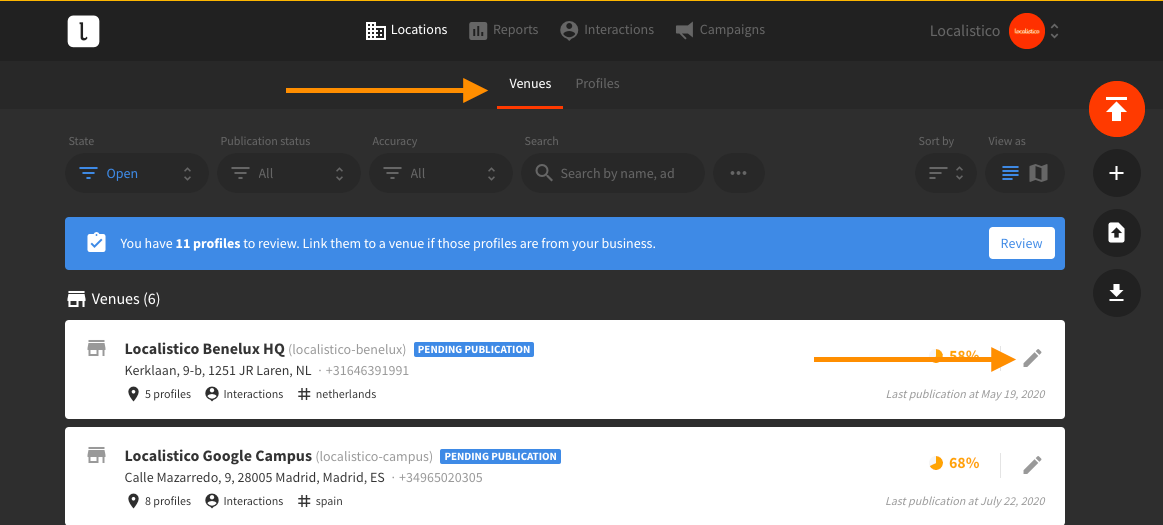Click the download export button
Screen dimensions: 1163x525
point(1116,293)
